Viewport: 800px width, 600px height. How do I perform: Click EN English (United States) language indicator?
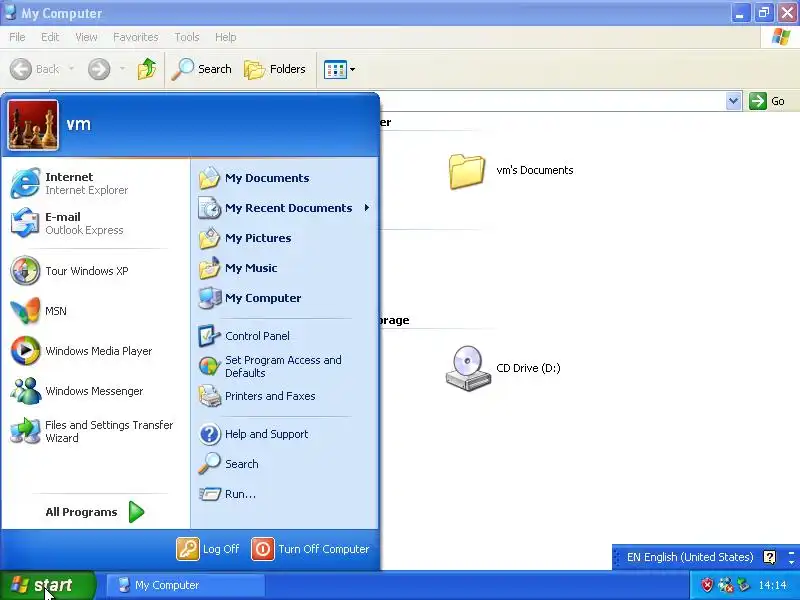689,557
